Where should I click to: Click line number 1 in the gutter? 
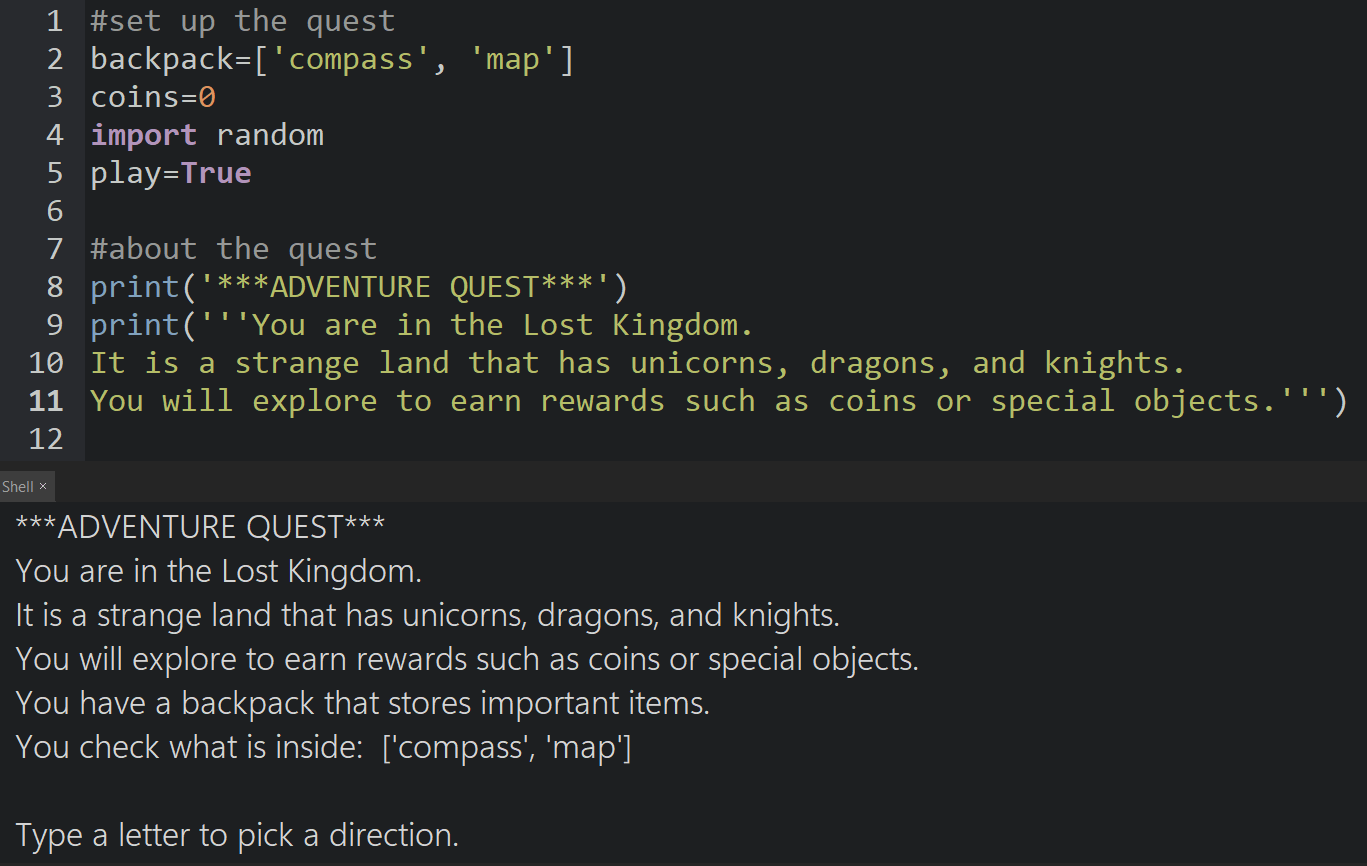point(54,21)
